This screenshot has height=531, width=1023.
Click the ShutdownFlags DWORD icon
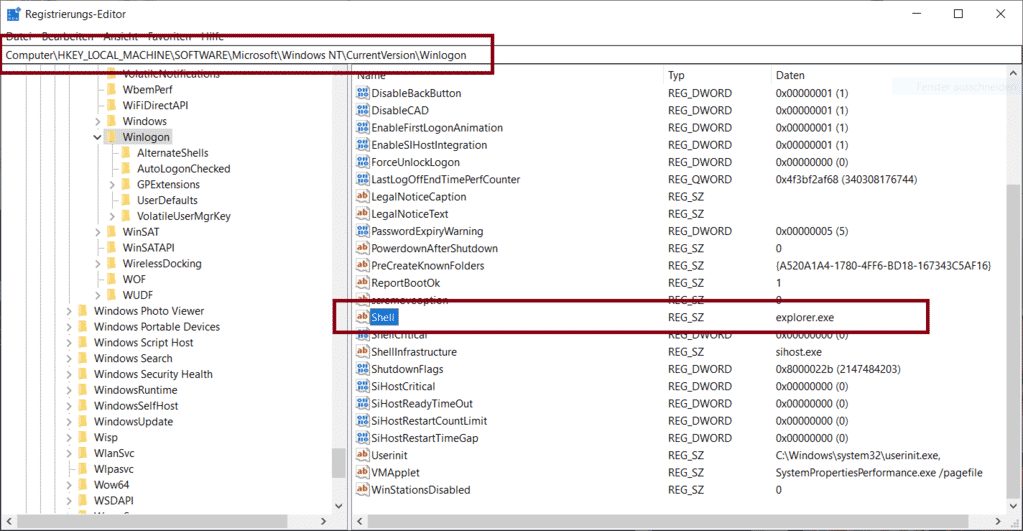pyautogui.click(x=362, y=369)
